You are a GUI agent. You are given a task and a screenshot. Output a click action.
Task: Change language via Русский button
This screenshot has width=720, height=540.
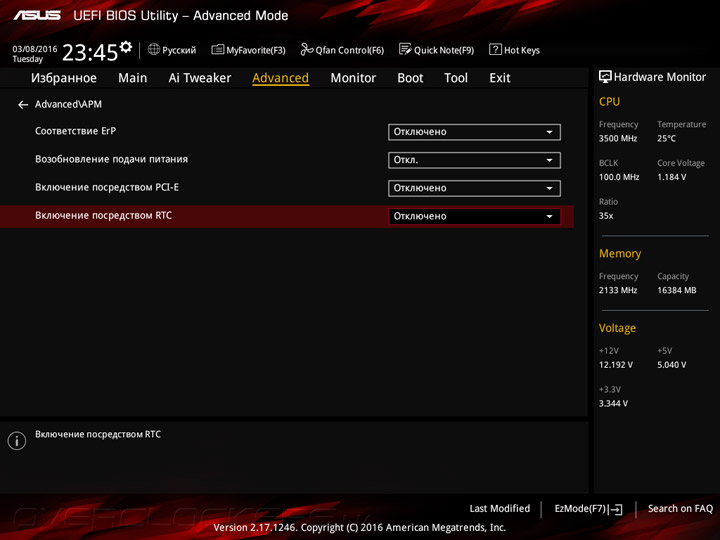click(x=172, y=50)
